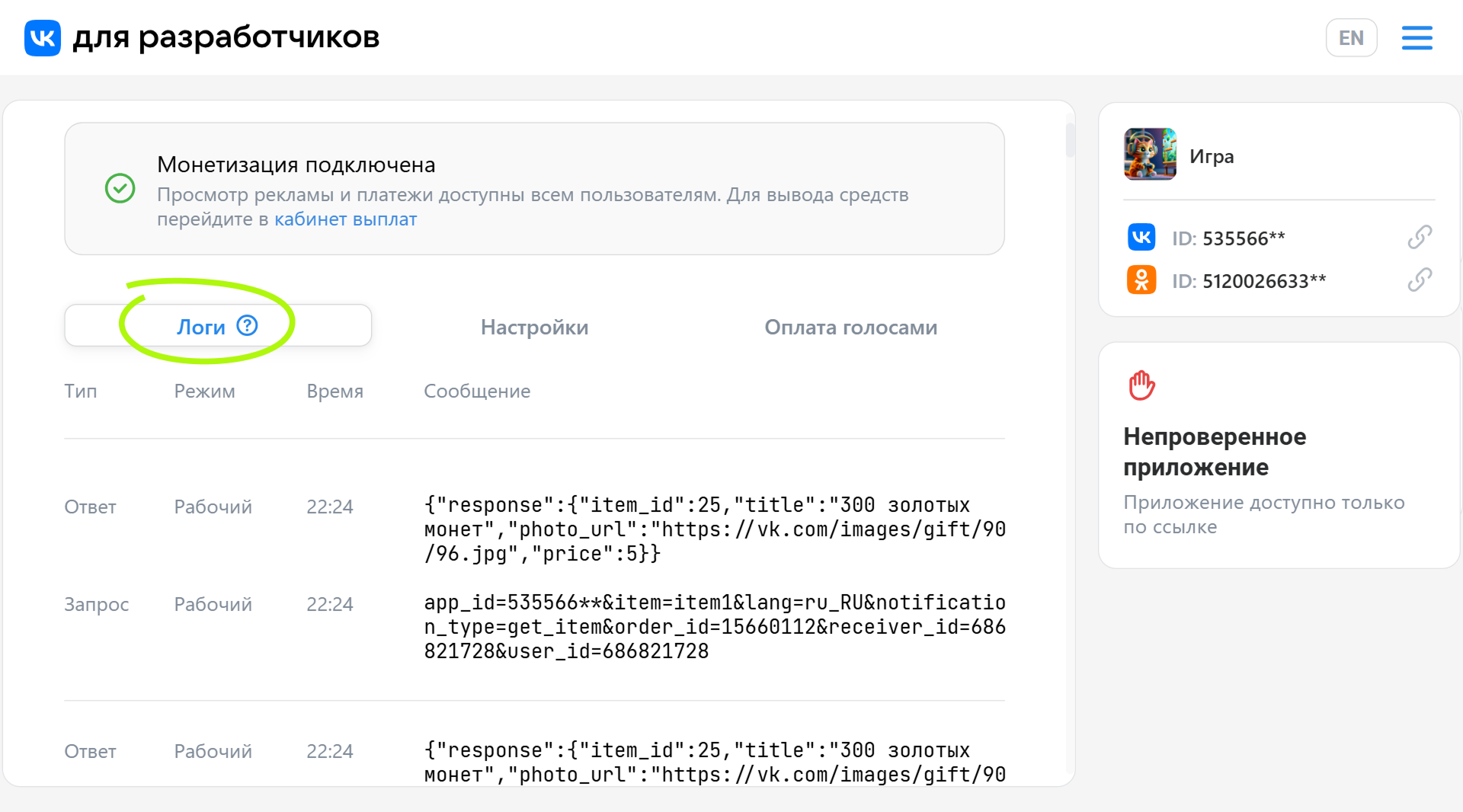Click Рабочий mode in the Запрос row
Viewport: 1463px width, 812px height.
point(213,604)
